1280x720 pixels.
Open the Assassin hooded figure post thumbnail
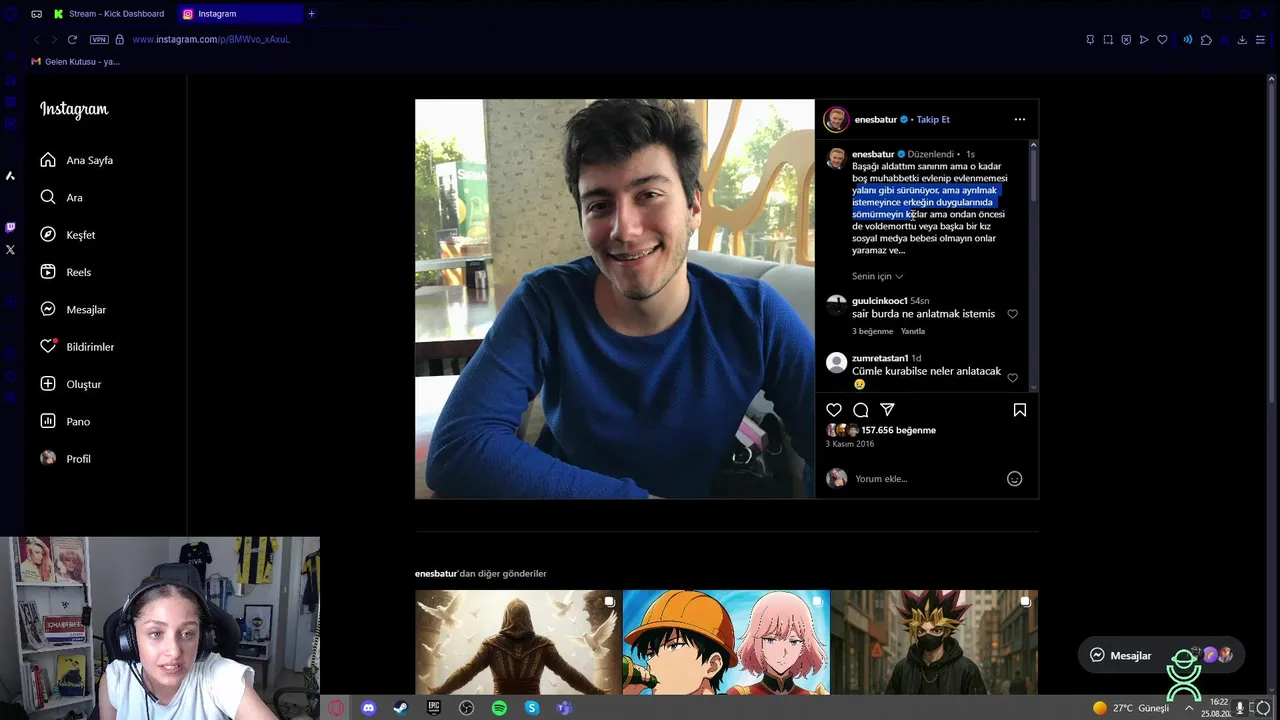coord(518,642)
